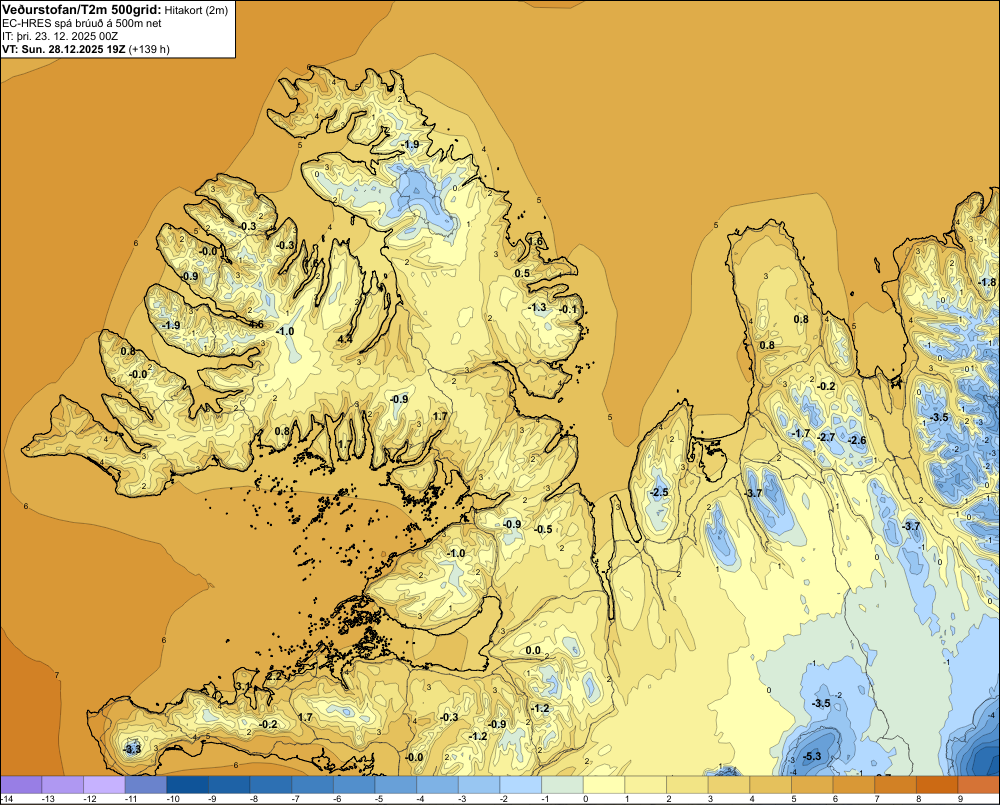1000x805 pixels.
Task: Click the legend swatch between -8 and -7
Action: (x=271, y=785)
